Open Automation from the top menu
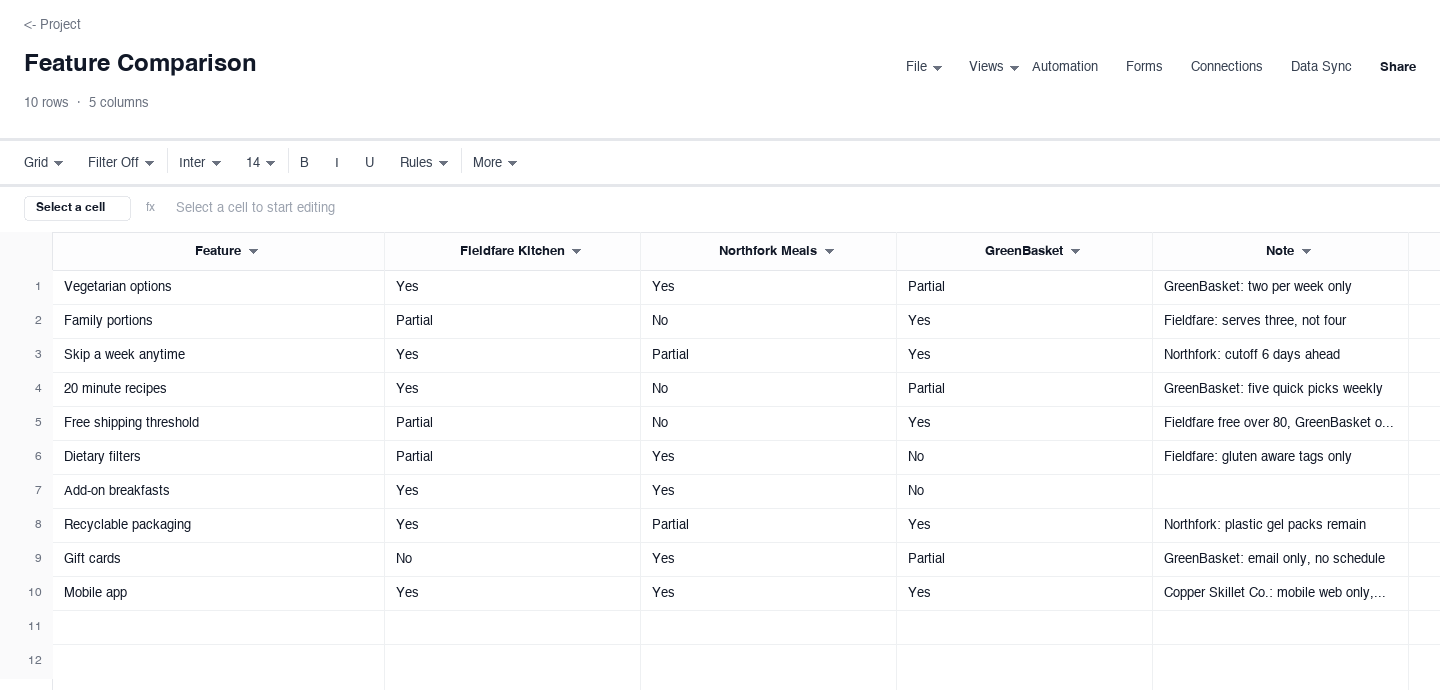The width and height of the screenshot is (1440, 690). click(x=1064, y=67)
